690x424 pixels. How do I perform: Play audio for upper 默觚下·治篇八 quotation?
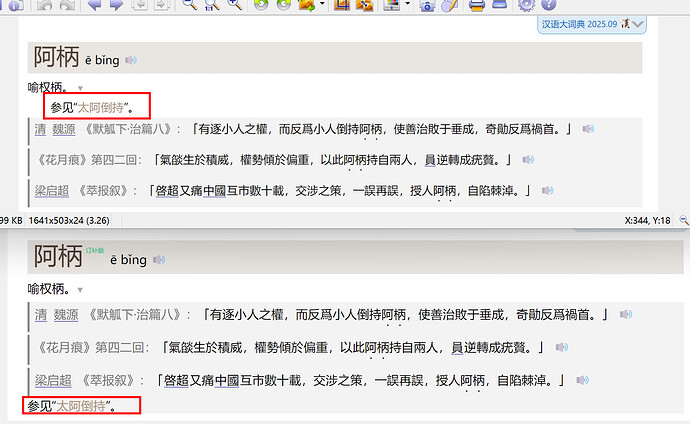pyautogui.click(x=588, y=129)
